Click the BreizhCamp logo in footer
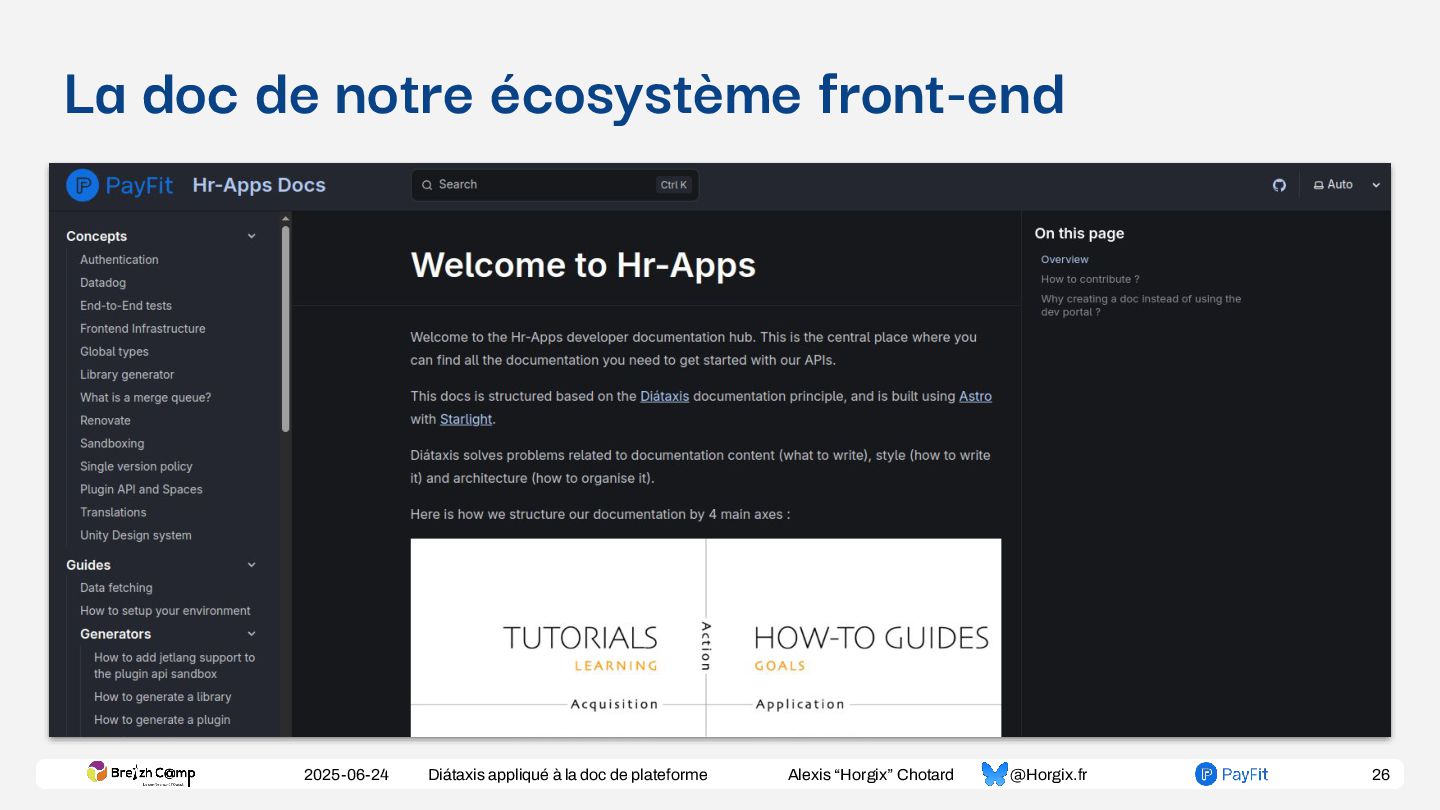Image resolution: width=1440 pixels, height=810 pixels. point(140,773)
